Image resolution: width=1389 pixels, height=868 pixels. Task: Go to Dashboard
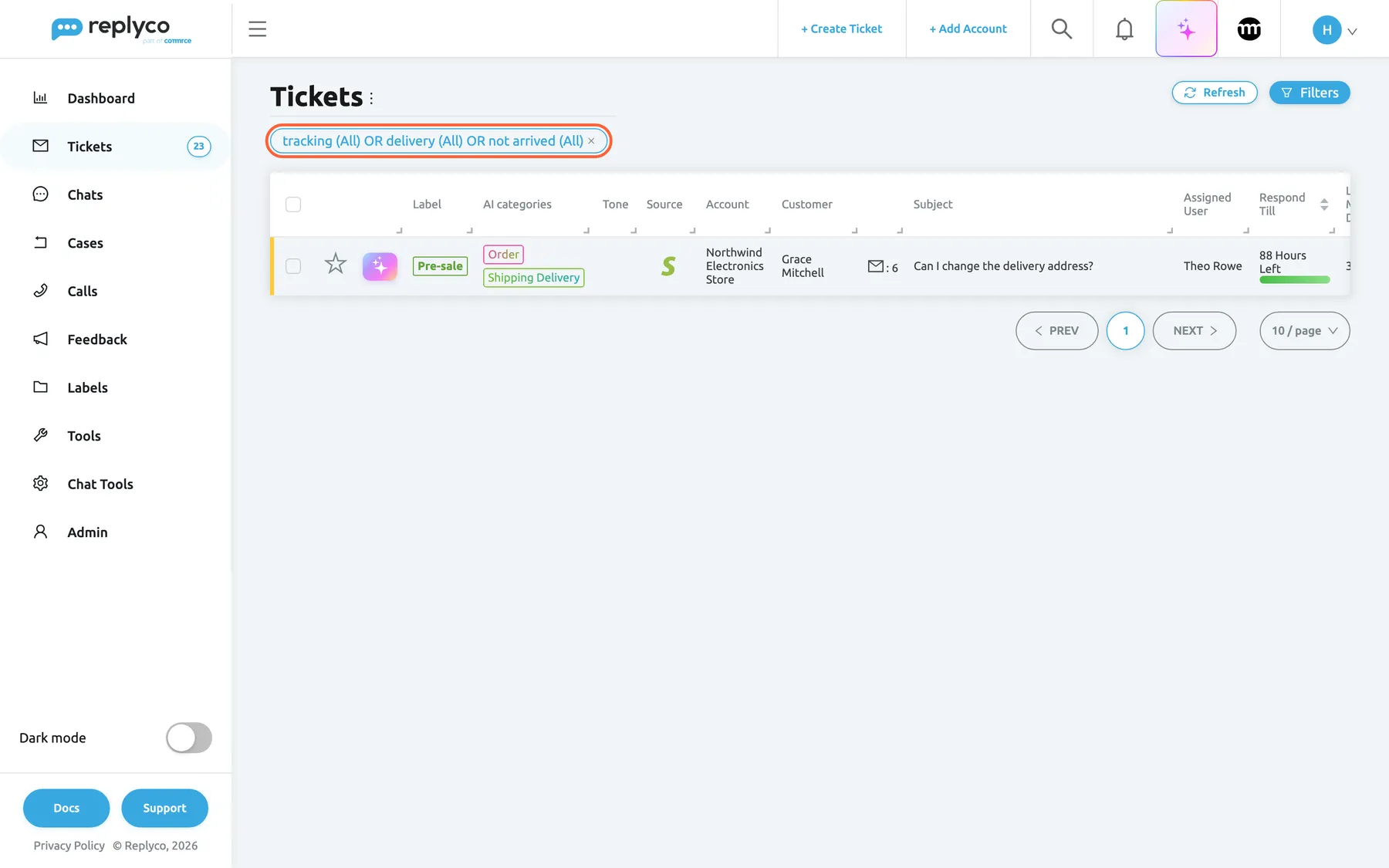click(101, 98)
